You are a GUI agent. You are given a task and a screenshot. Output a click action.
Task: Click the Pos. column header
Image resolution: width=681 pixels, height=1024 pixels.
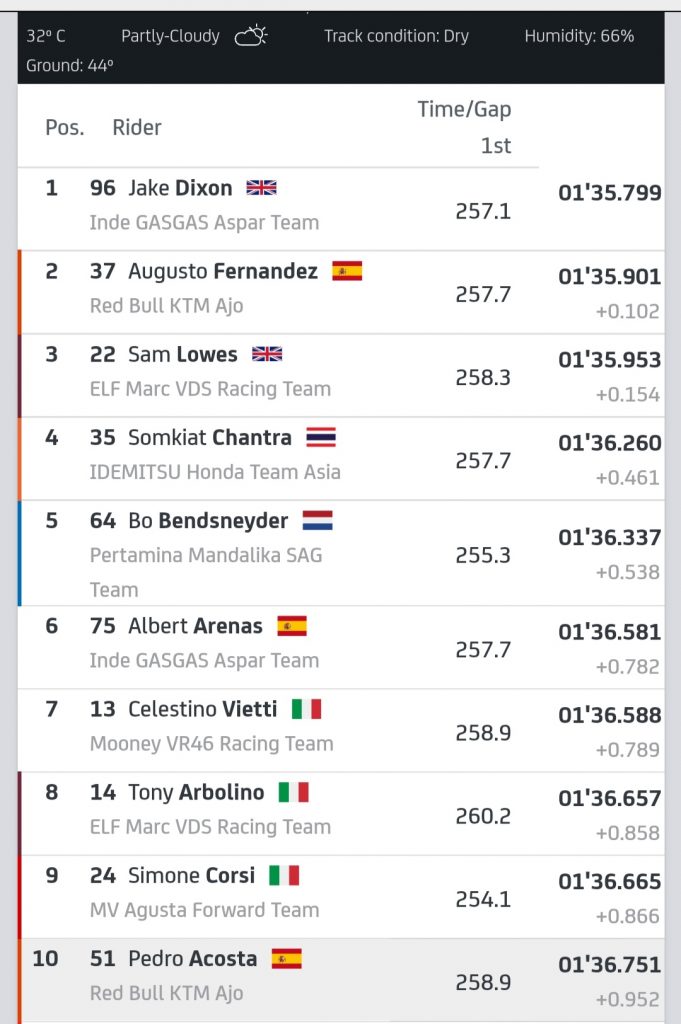tap(64, 128)
